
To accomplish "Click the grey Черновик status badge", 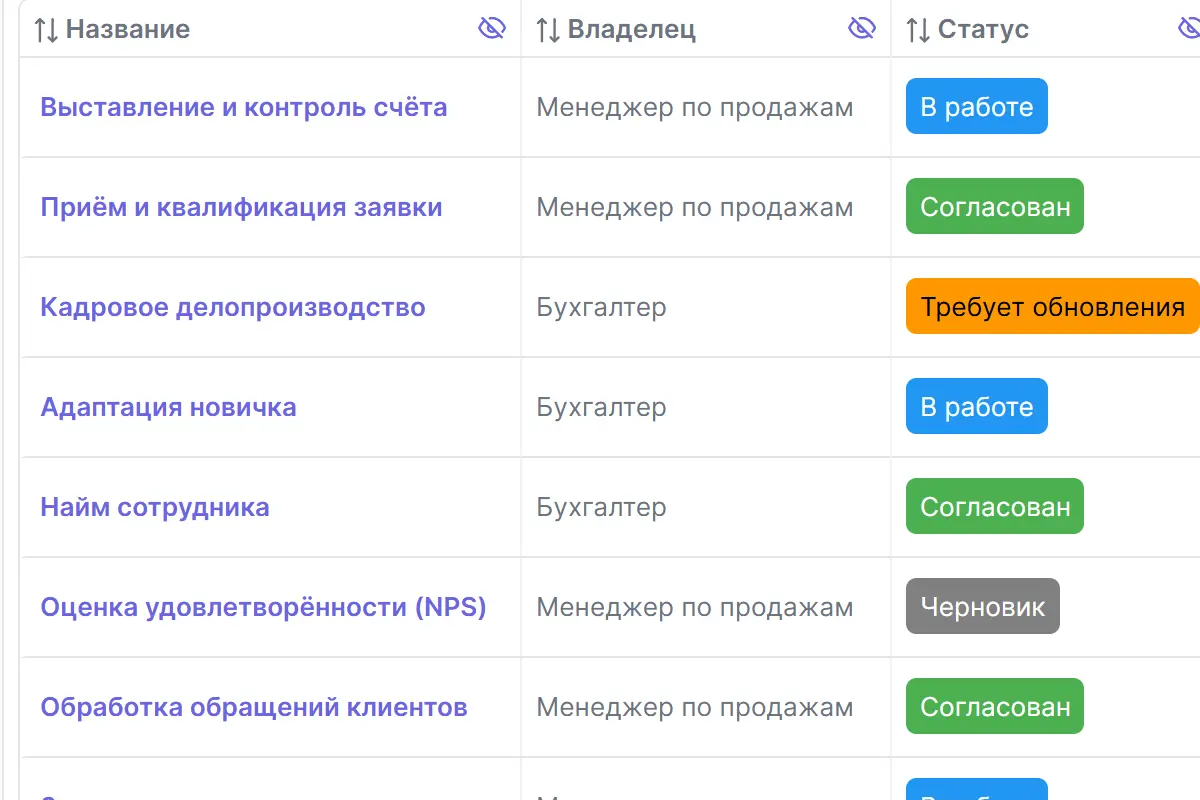I will pos(983,606).
